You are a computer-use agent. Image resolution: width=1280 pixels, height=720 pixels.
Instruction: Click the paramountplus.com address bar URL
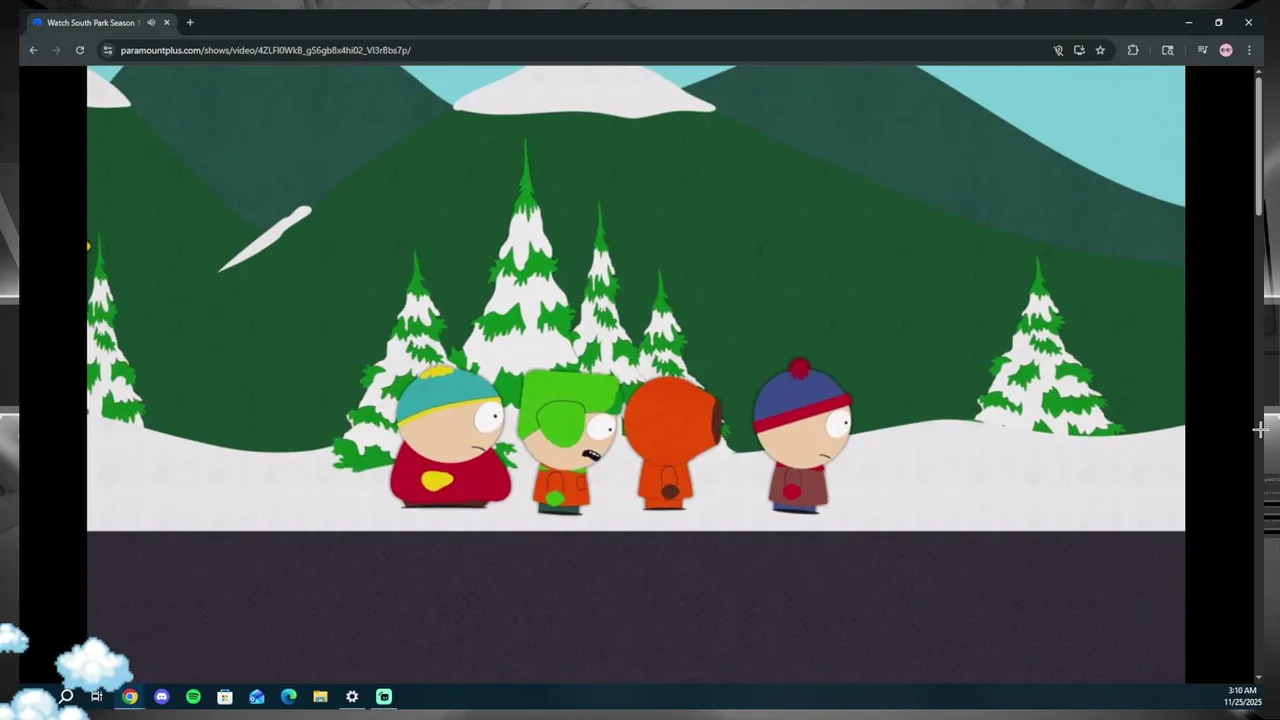pyautogui.click(x=266, y=50)
